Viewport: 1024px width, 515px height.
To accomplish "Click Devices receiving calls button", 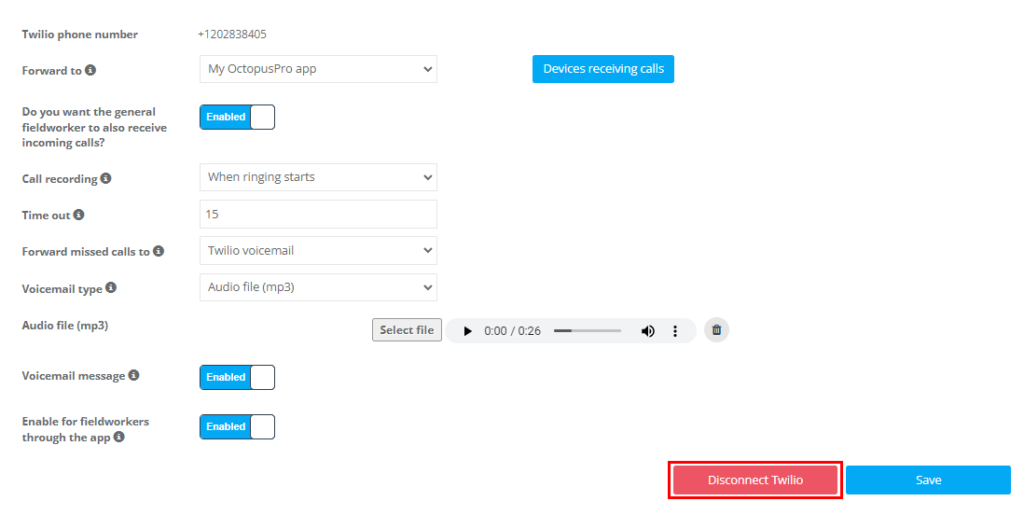I will coord(603,69).
